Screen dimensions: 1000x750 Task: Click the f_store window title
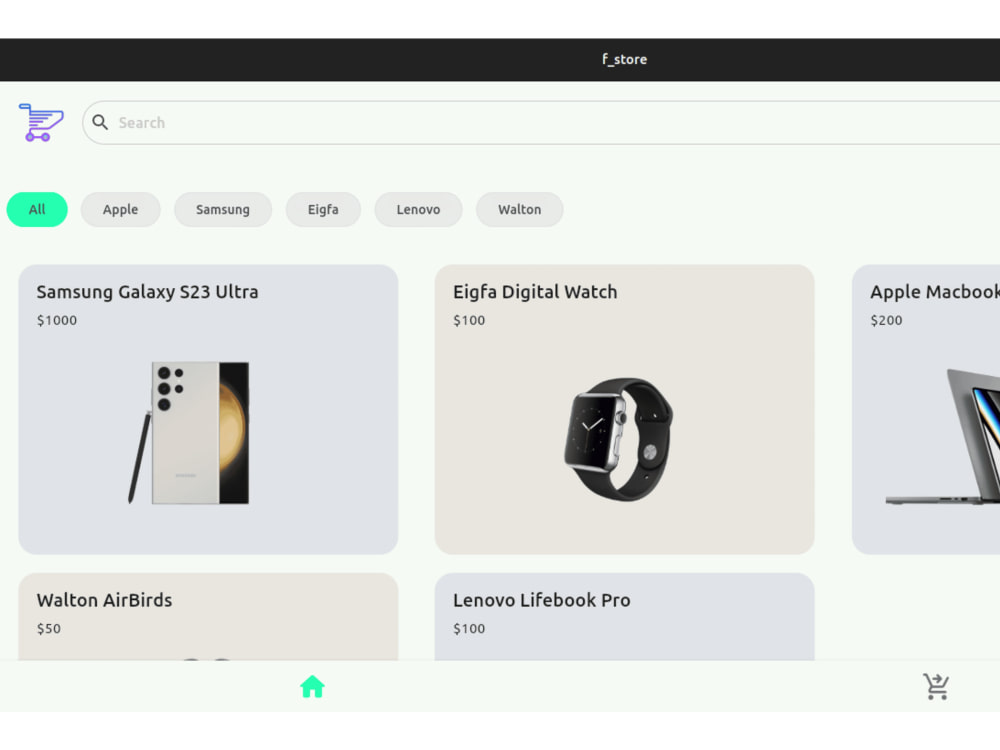(x=624, y=59)
